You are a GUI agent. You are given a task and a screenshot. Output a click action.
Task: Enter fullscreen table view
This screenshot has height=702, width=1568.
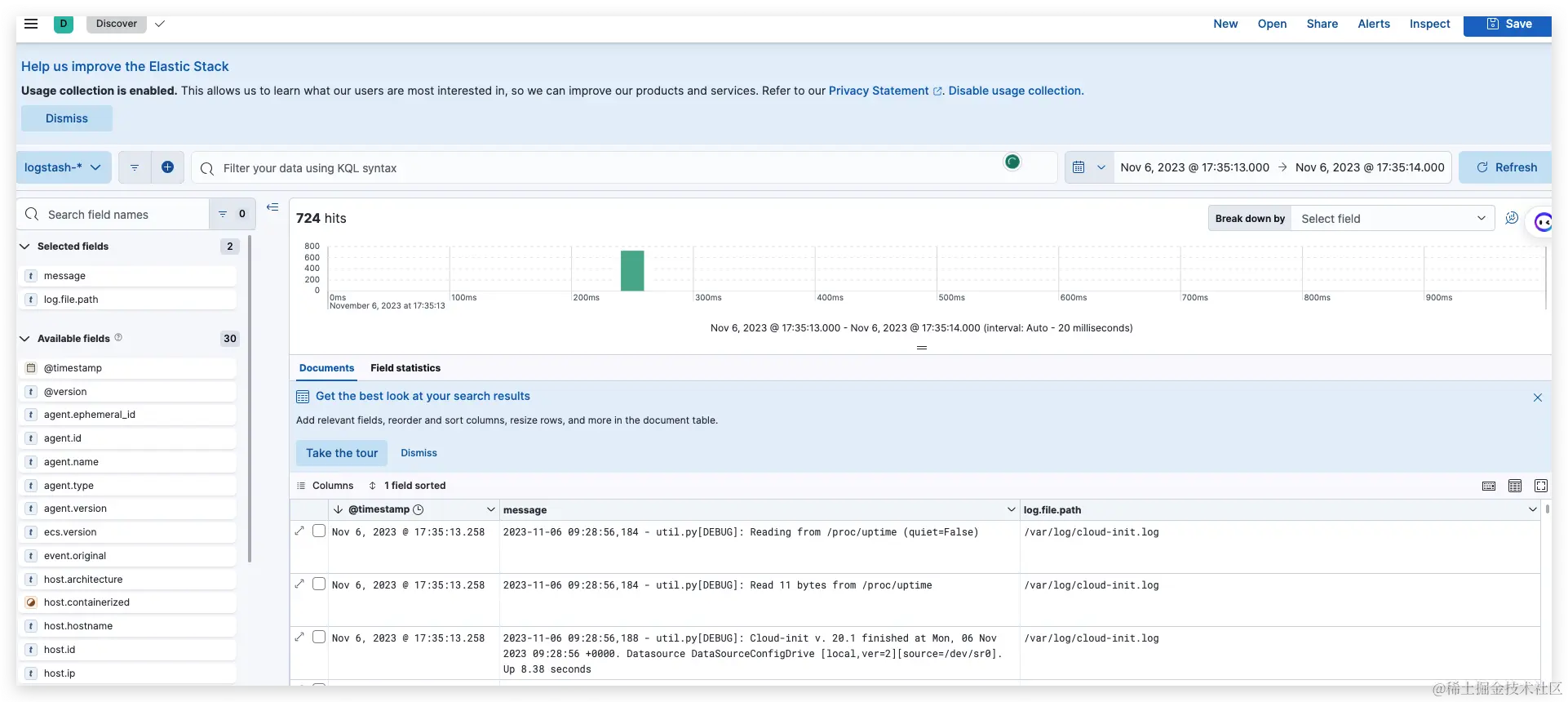pyautogui.click(x=1541, y=486)
